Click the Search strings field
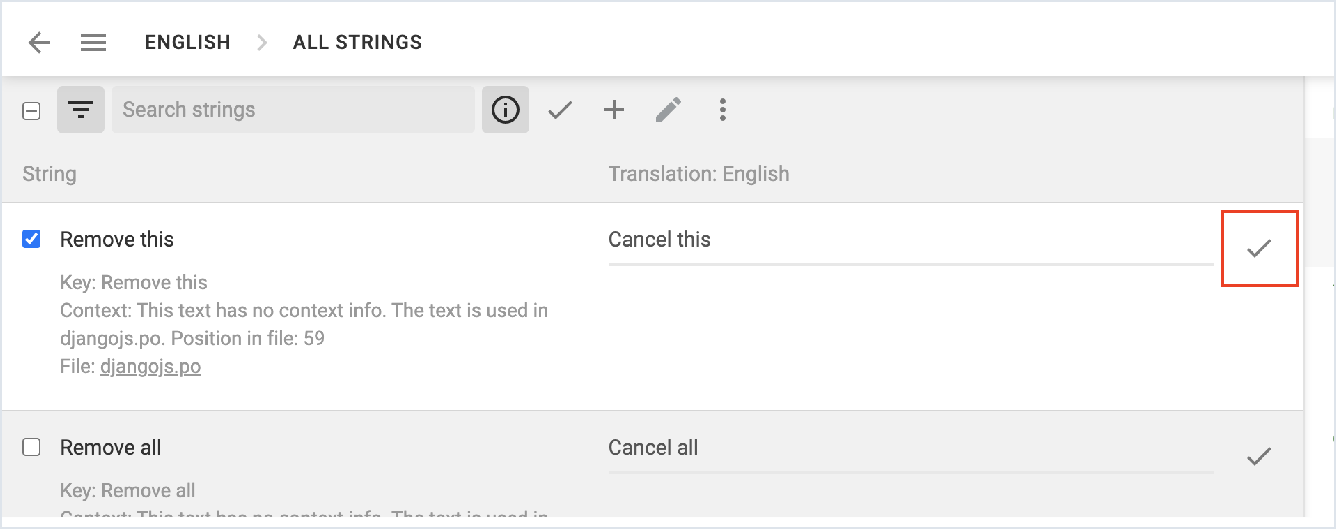The image size is (1336, 529). [x=292, y=110]
